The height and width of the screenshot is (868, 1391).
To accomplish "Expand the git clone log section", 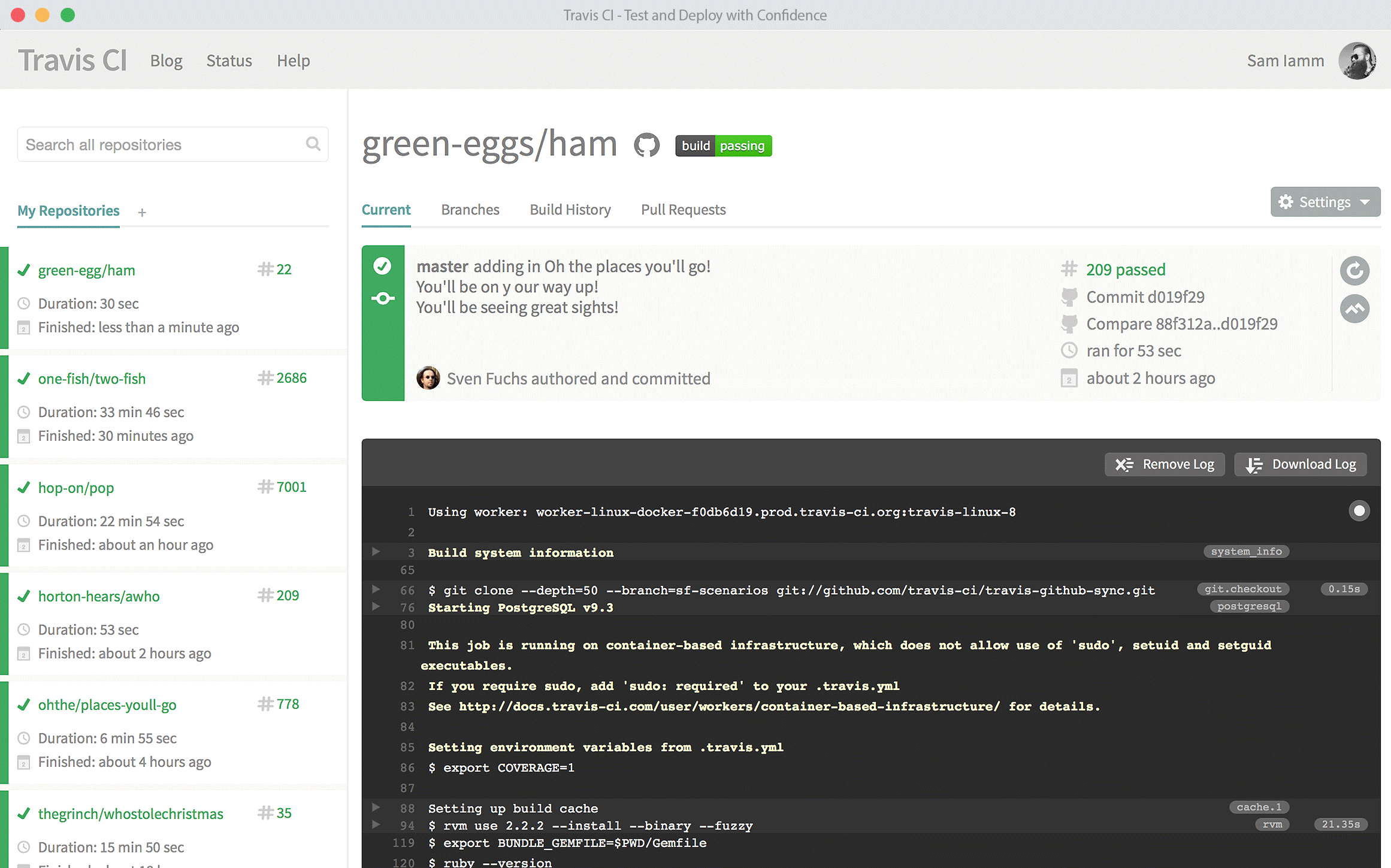I will [376, 589].
